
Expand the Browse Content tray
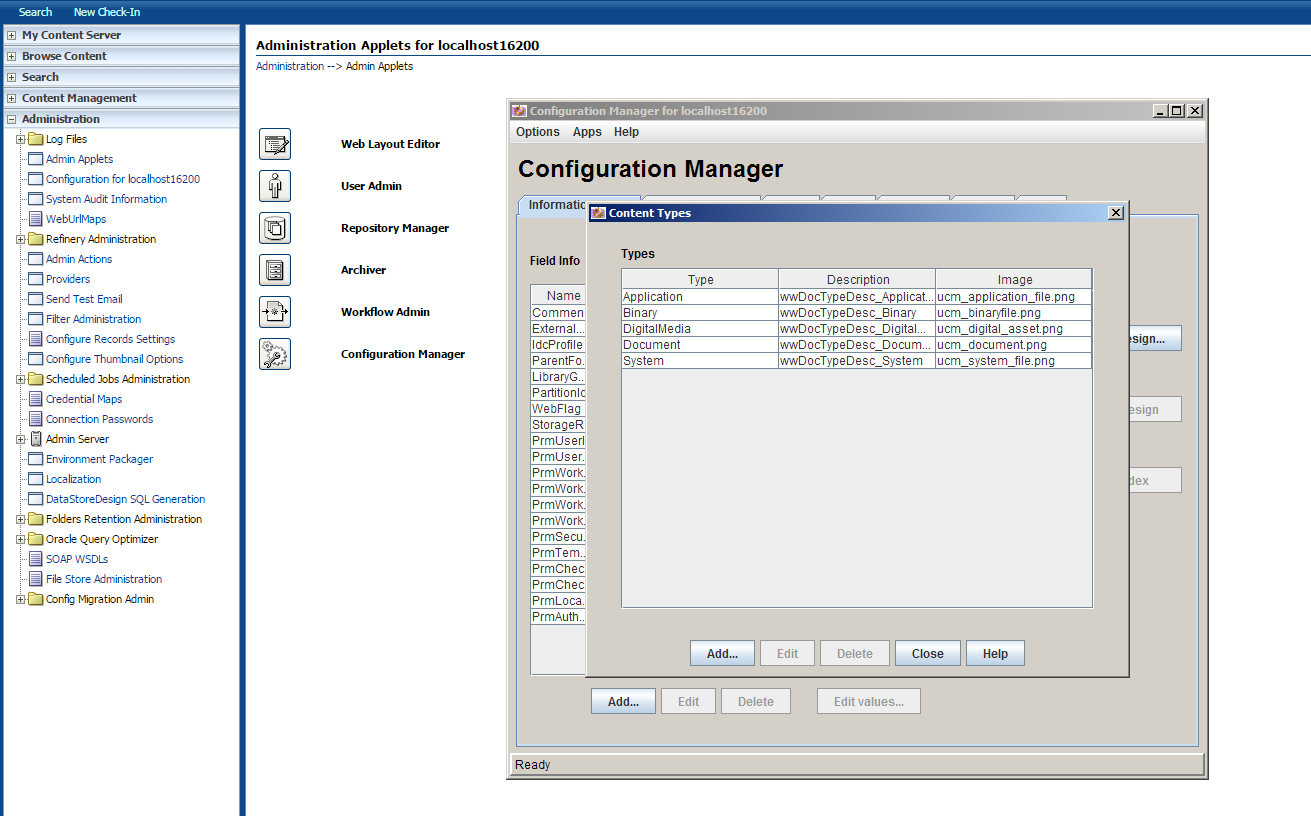[x=11, y=56]
